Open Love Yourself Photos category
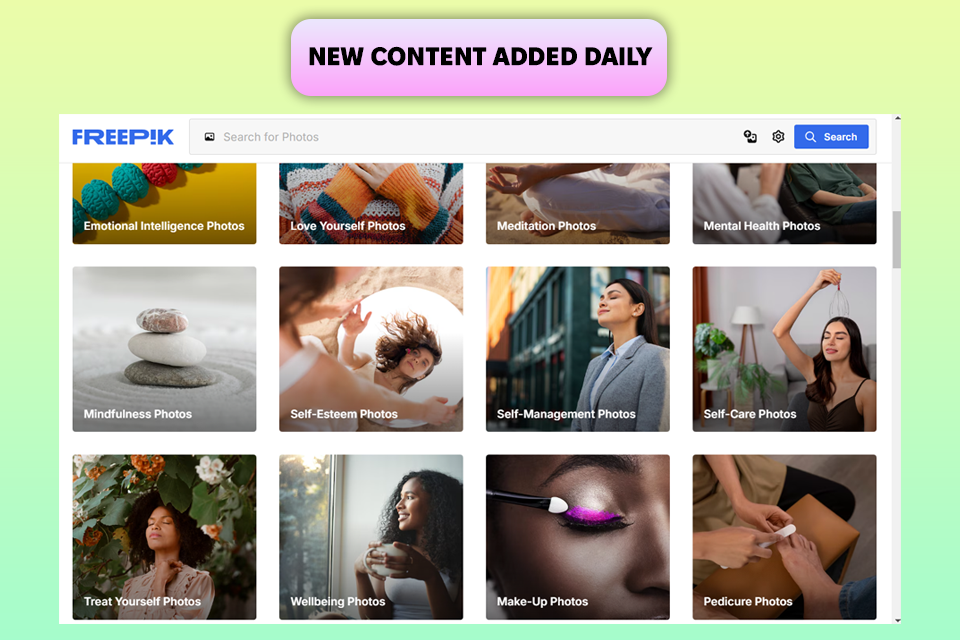Image resolution: width=960 pixels, height=640 pixels. point(371,203)
